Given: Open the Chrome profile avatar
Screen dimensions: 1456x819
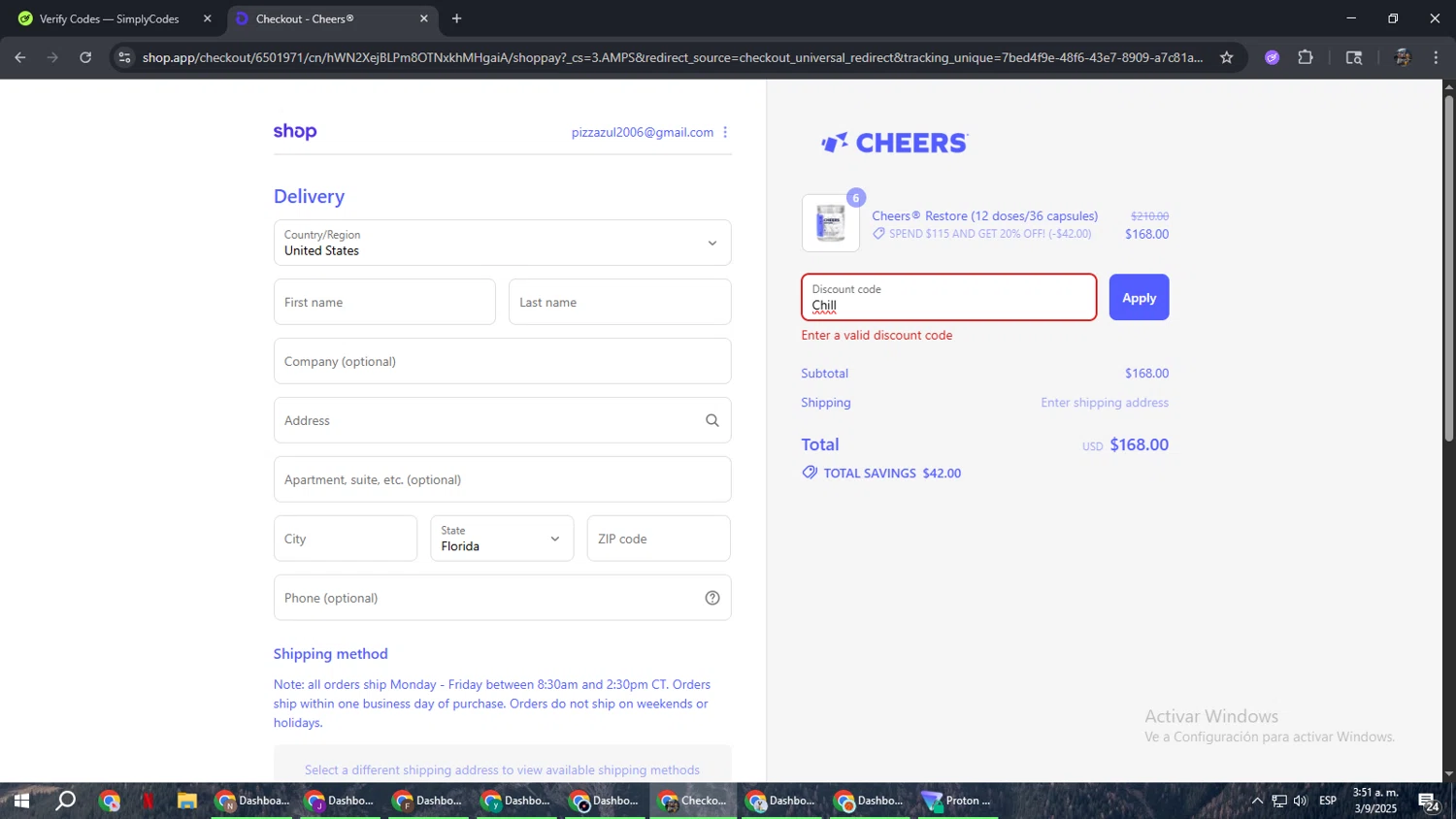Looking at the screenshot, I should pos(1402,57).
